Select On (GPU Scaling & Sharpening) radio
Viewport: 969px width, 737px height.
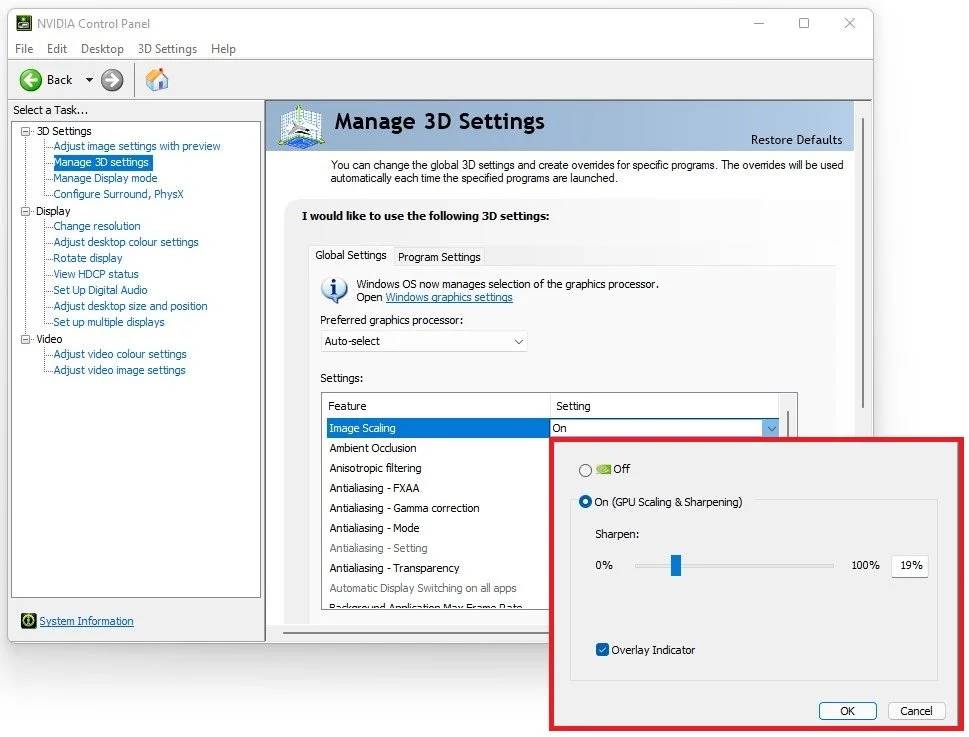(x=585, y=502)
